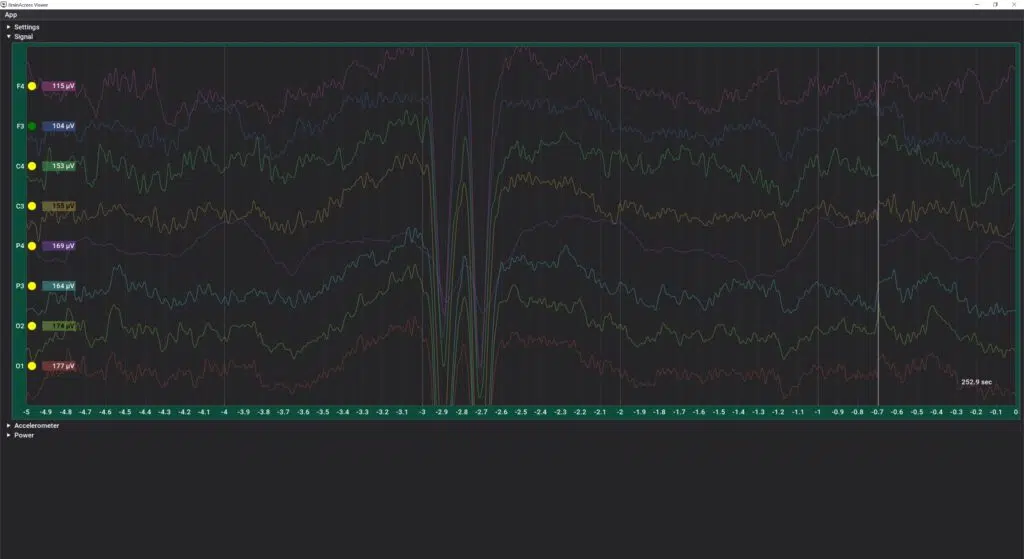Click the 252.9 sec elapsed time readout
Image resolution: width=1024 pixels, height=559 pixels.
tap(976, 382)
